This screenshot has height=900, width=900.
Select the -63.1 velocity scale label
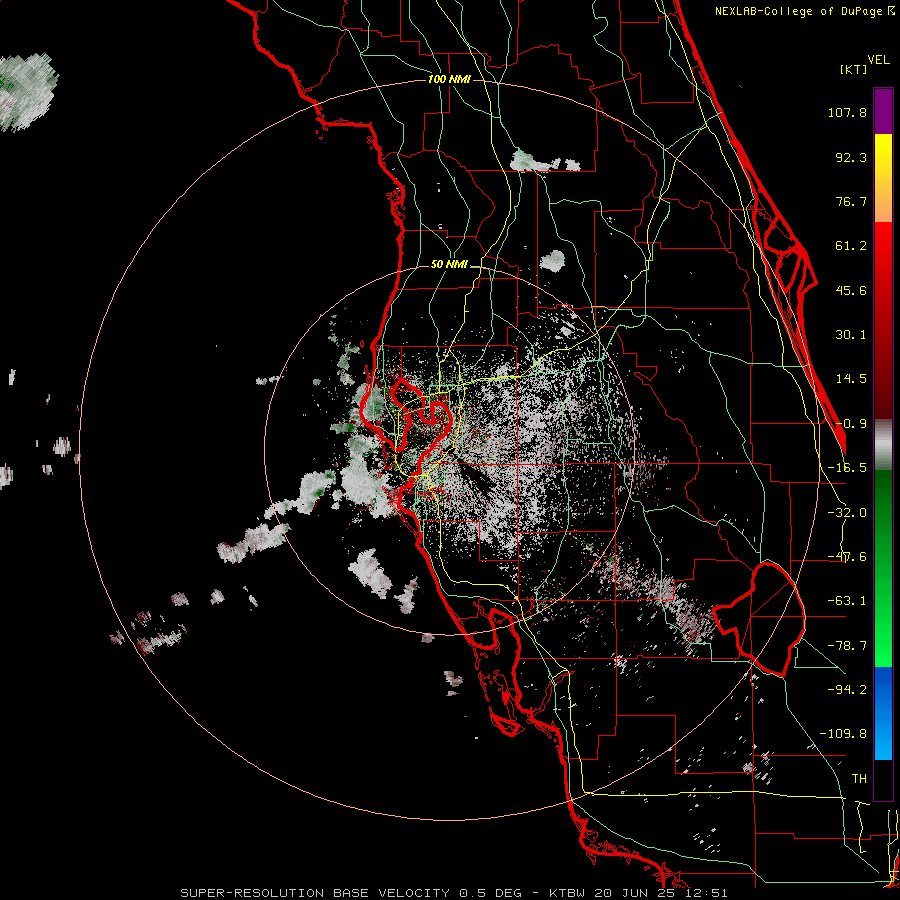pos(847,601)
